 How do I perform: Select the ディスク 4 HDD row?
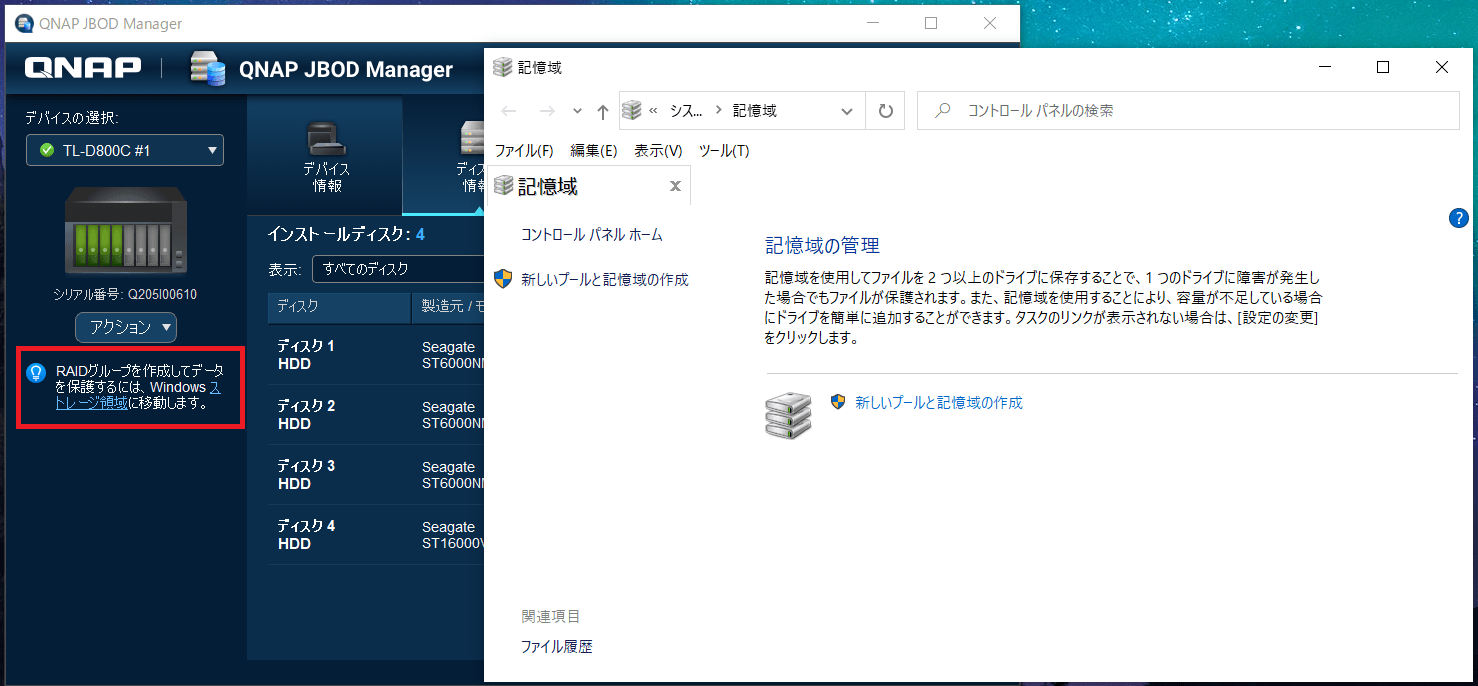point(376,535)
